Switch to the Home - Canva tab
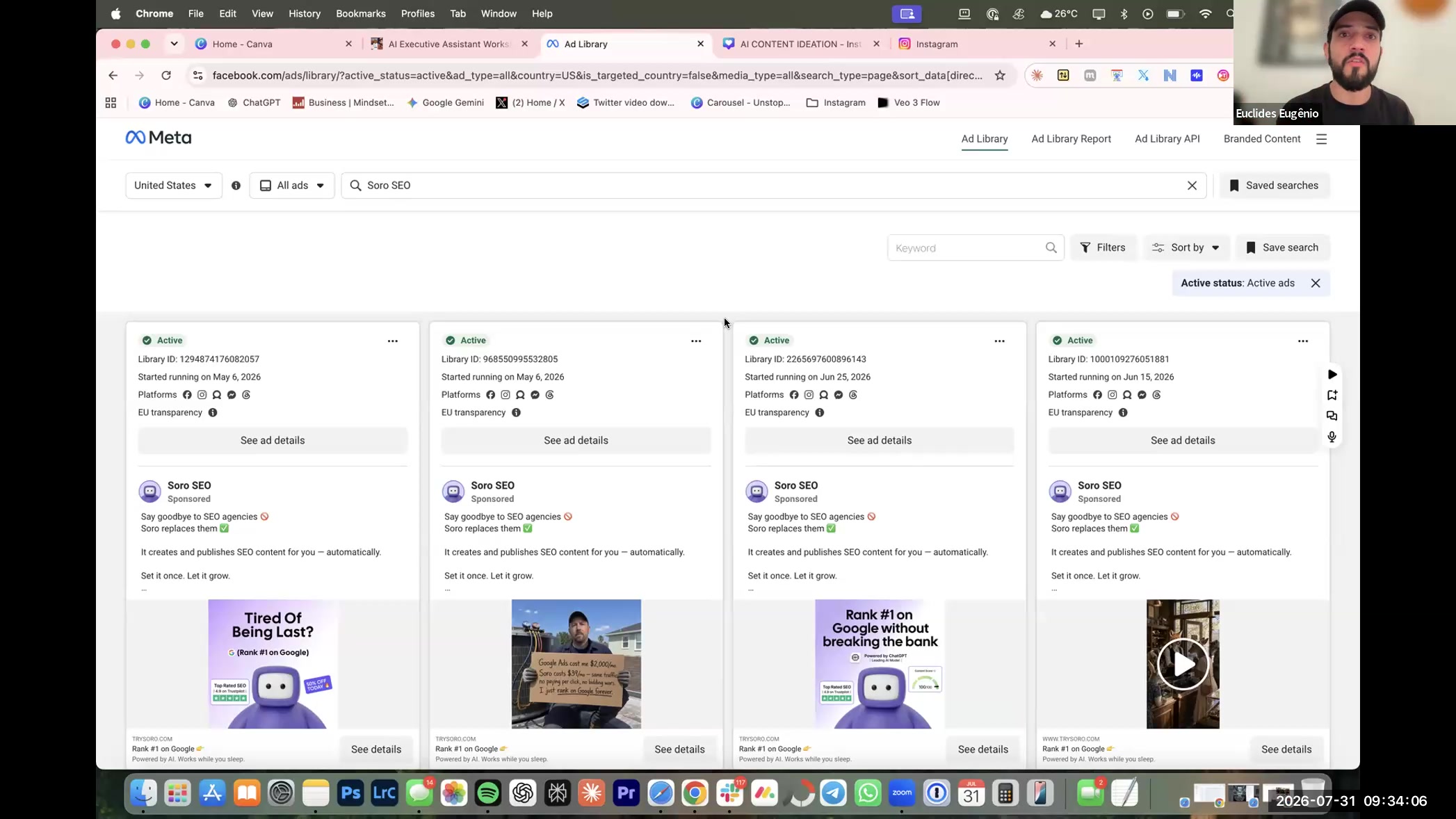 [273, 44]
